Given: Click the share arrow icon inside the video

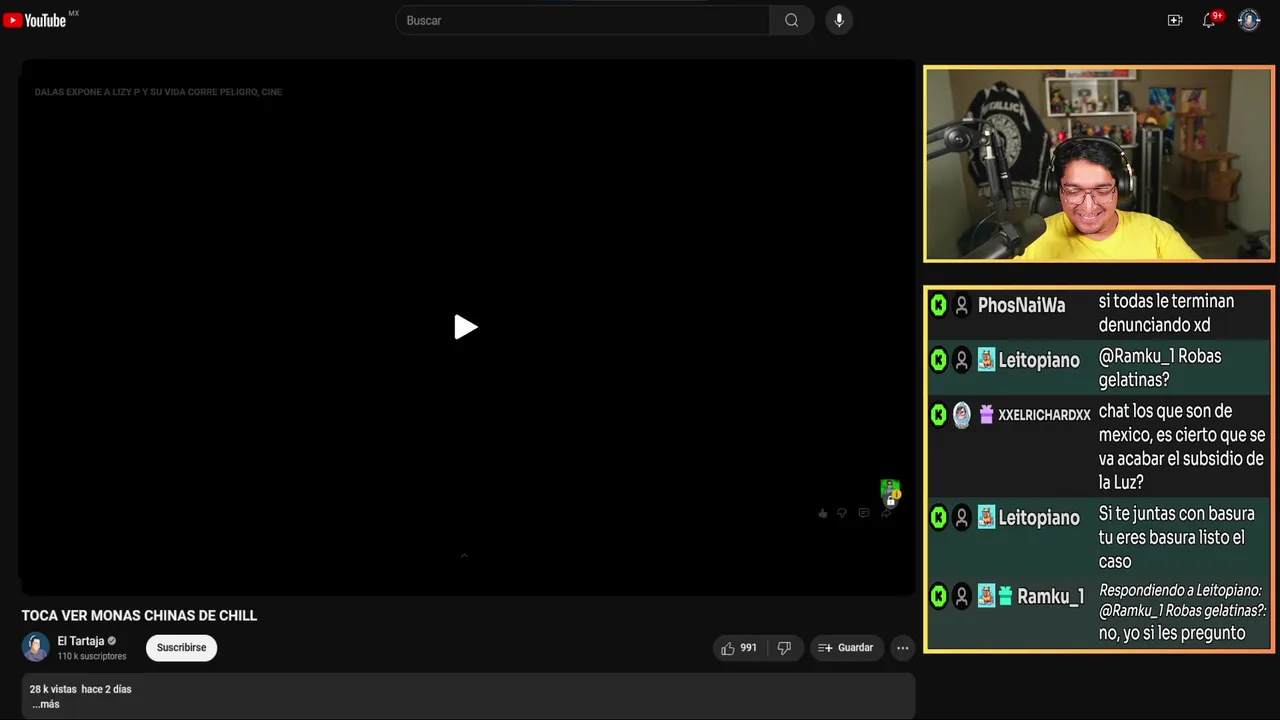Looking at the screenshot, I should pos(886,513).
